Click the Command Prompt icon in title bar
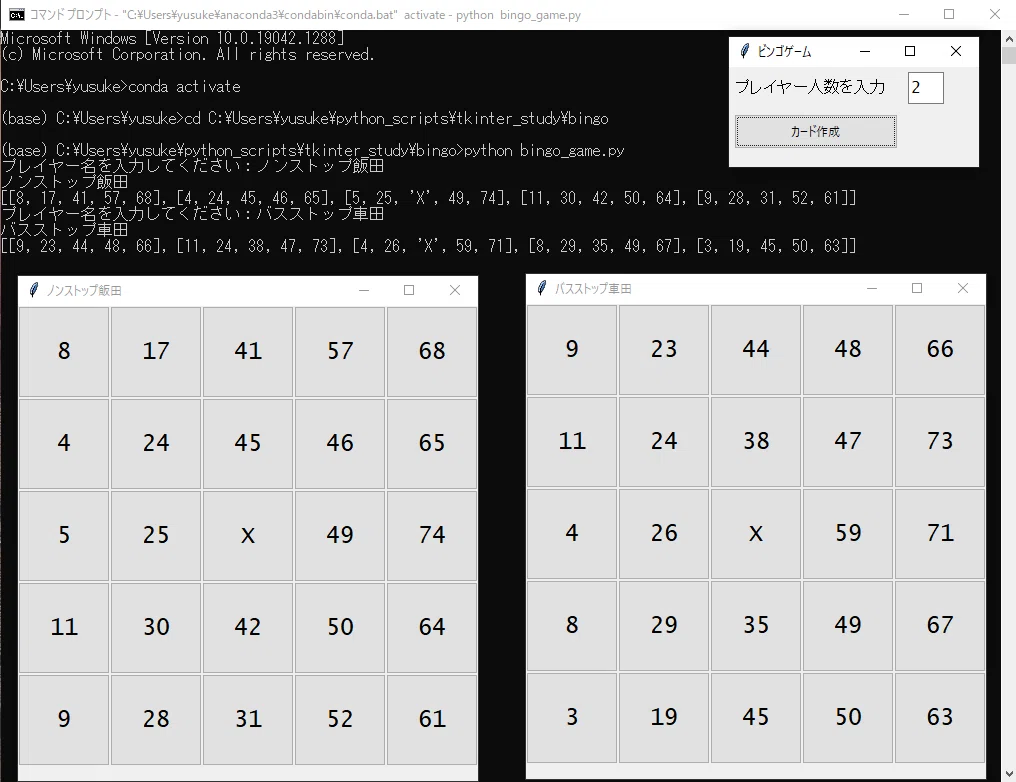The image size is (1016, 782). [x=17, y=14]
